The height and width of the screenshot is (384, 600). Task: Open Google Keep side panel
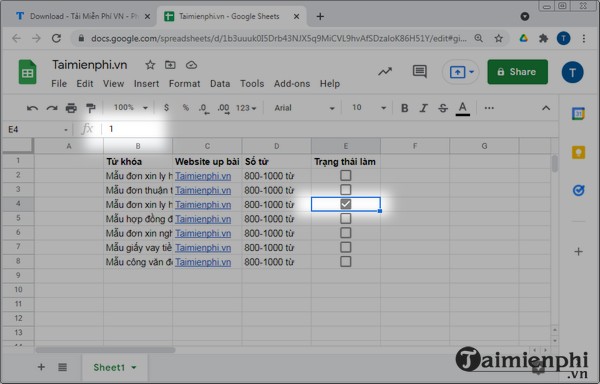(x=578, y=152)
